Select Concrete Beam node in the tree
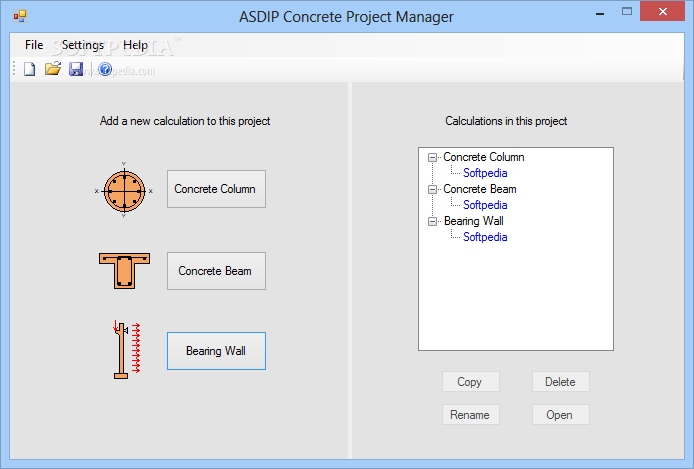The height and width of the screenshot is (469, 694). click(480, 189)
